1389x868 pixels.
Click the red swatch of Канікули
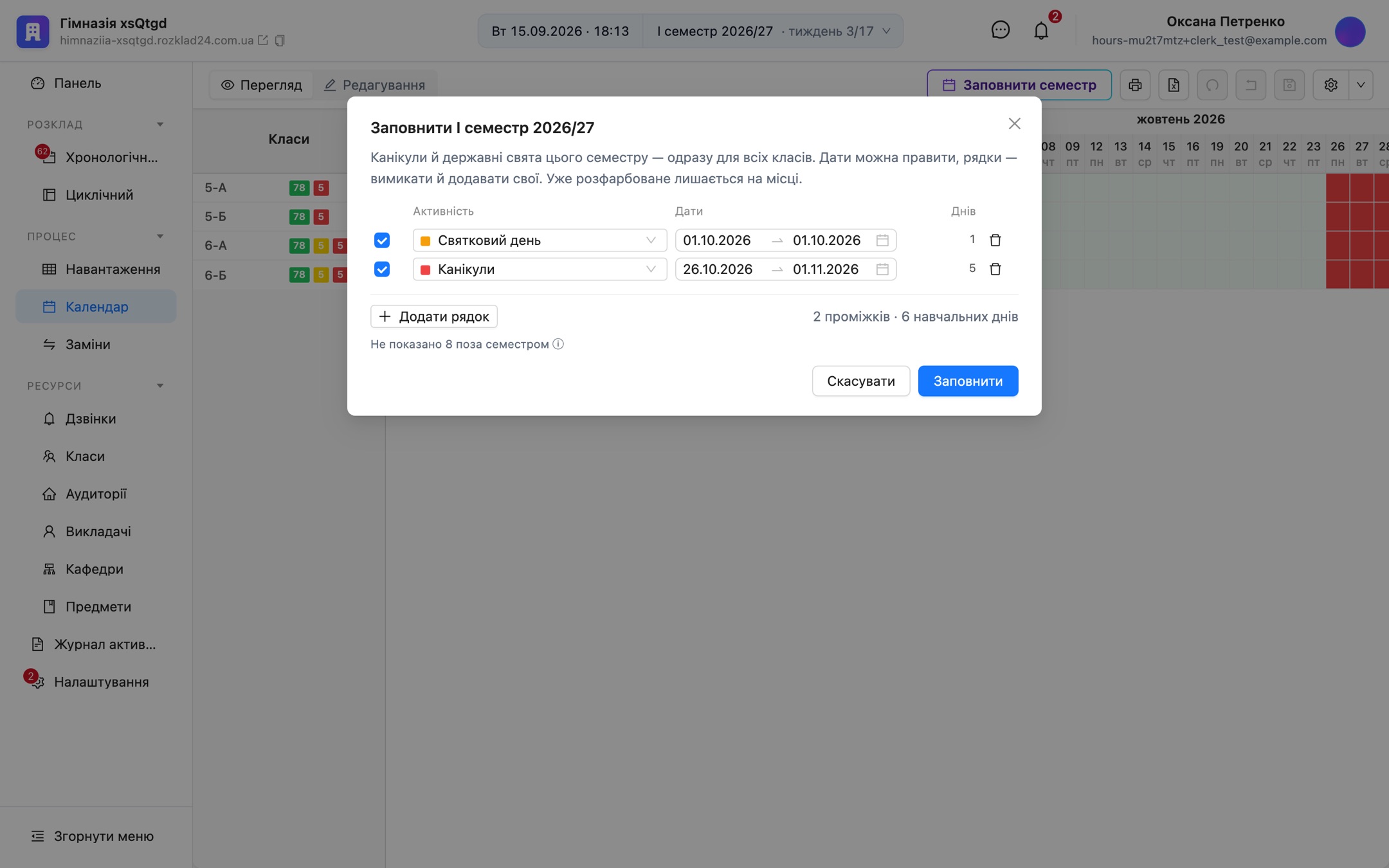425,269
